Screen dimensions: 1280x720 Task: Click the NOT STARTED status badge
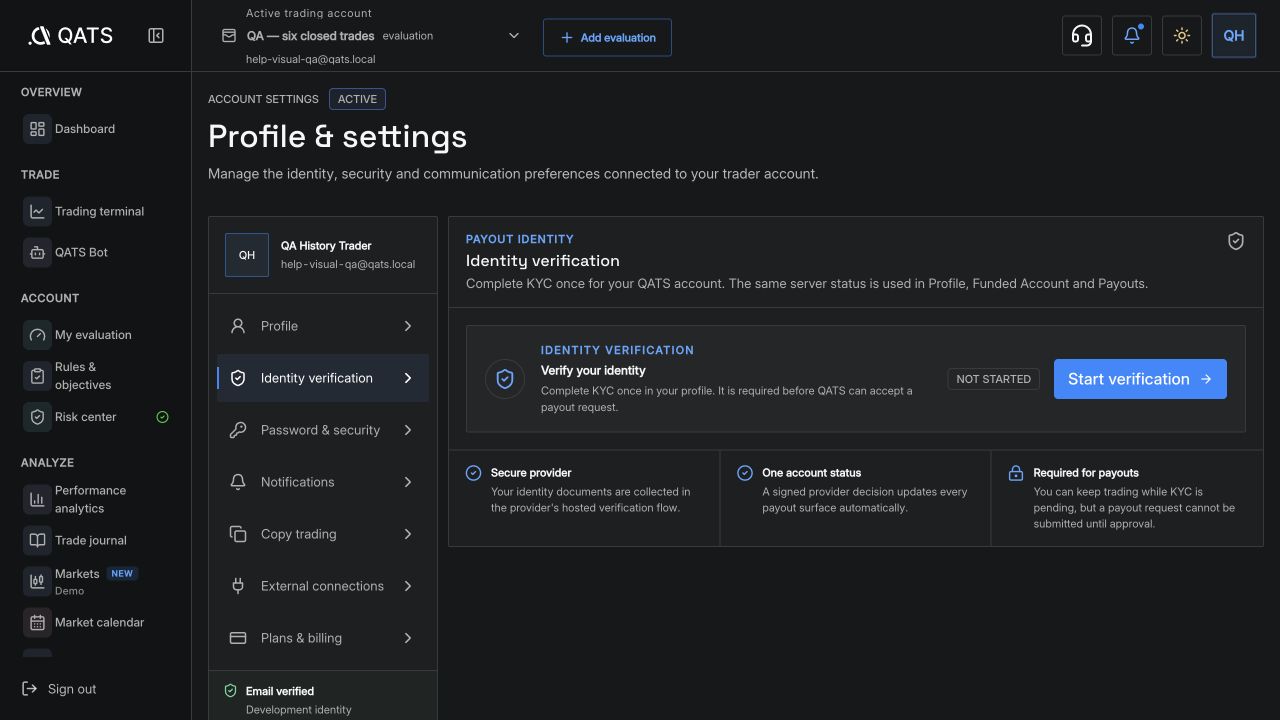tap(994, 379)
